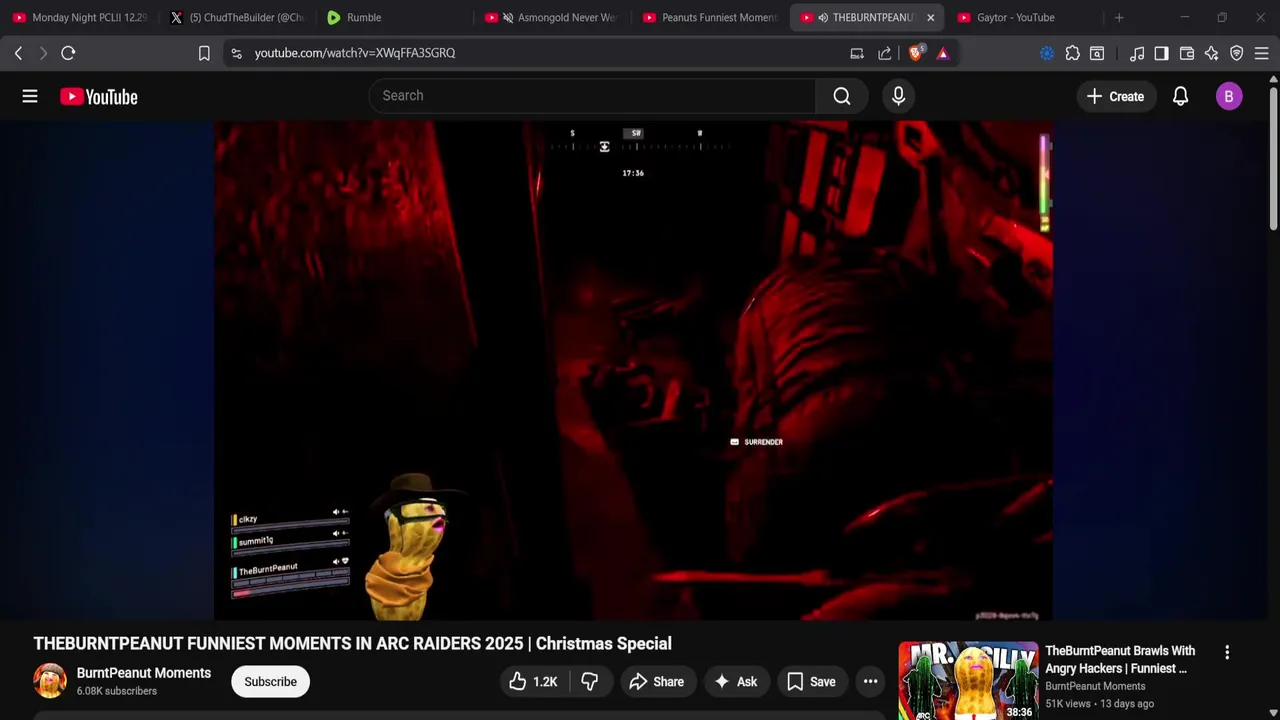Open 'TheBurntPeanut Brawls With Angry Hackers' title
Image resolution: width=1280 pixels, height=720 pixels.
(1120, 660)
